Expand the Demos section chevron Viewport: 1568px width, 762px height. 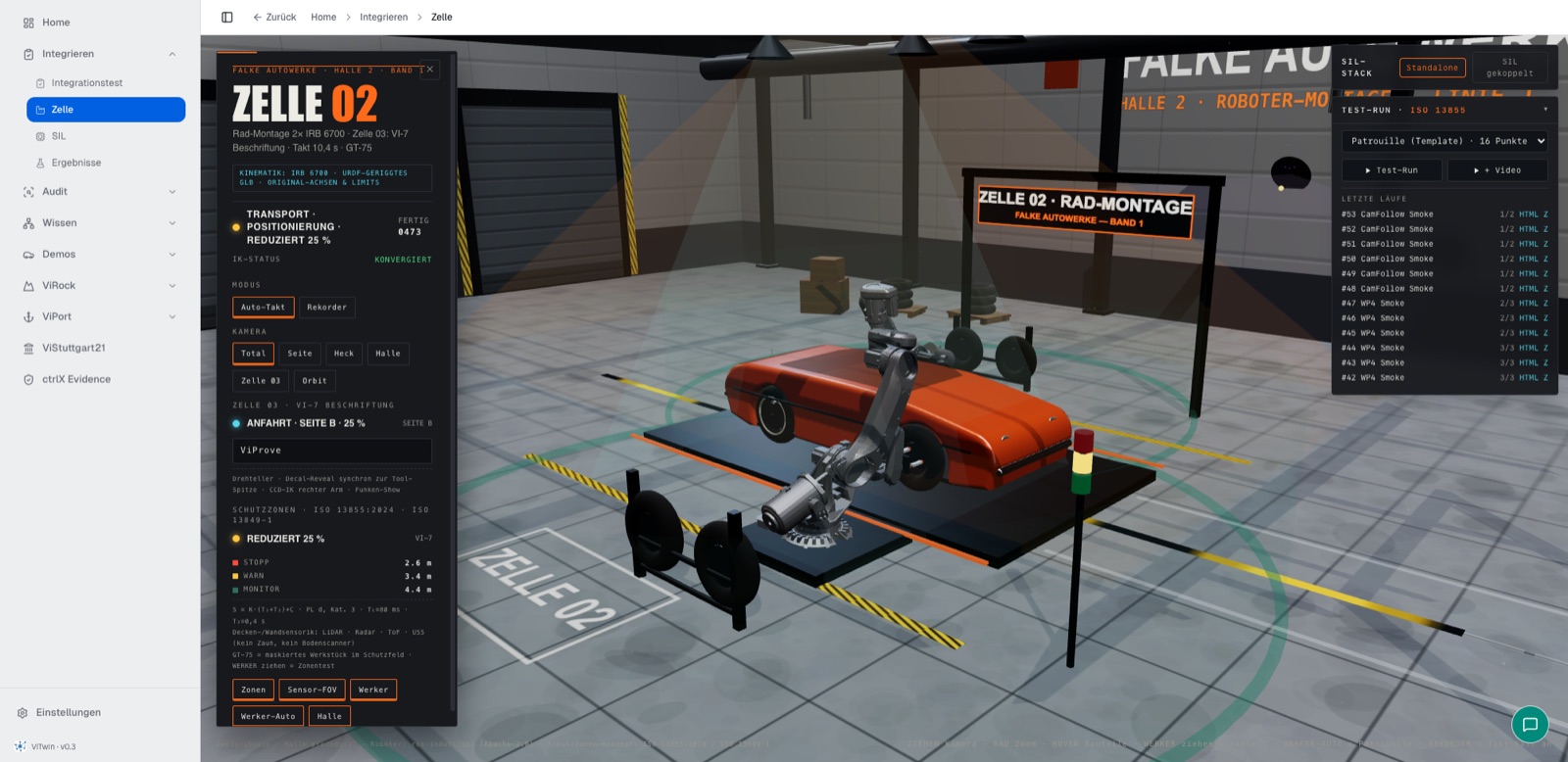click(172, 255)
